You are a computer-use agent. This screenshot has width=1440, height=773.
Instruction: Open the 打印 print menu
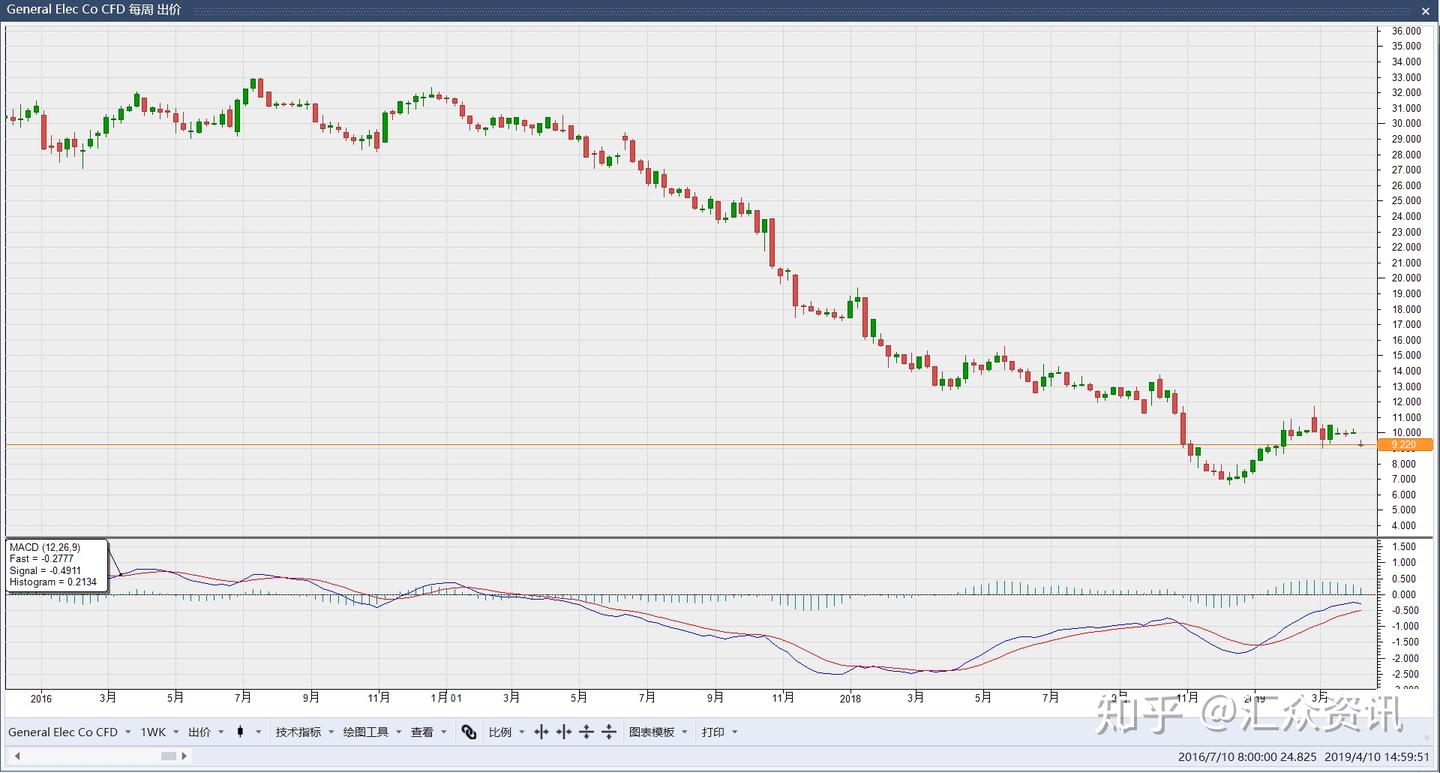[720, 732]
